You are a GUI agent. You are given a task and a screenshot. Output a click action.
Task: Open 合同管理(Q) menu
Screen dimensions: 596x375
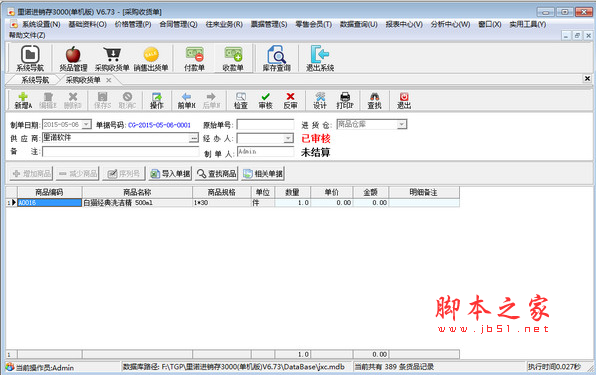(x=178, y=24)
